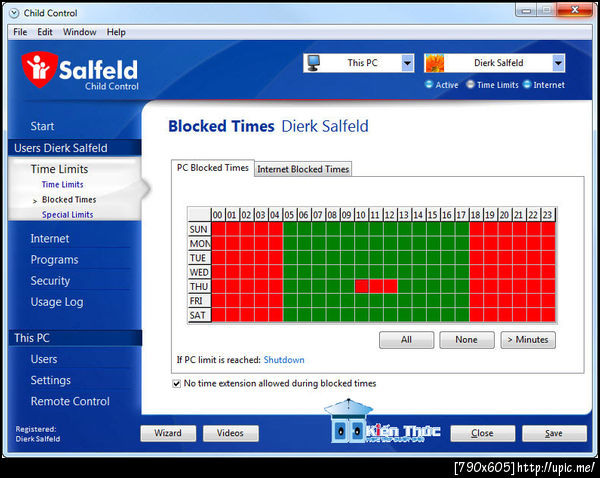Select the This PC sidebar header
600x478 pixels.
coord(75,338)
